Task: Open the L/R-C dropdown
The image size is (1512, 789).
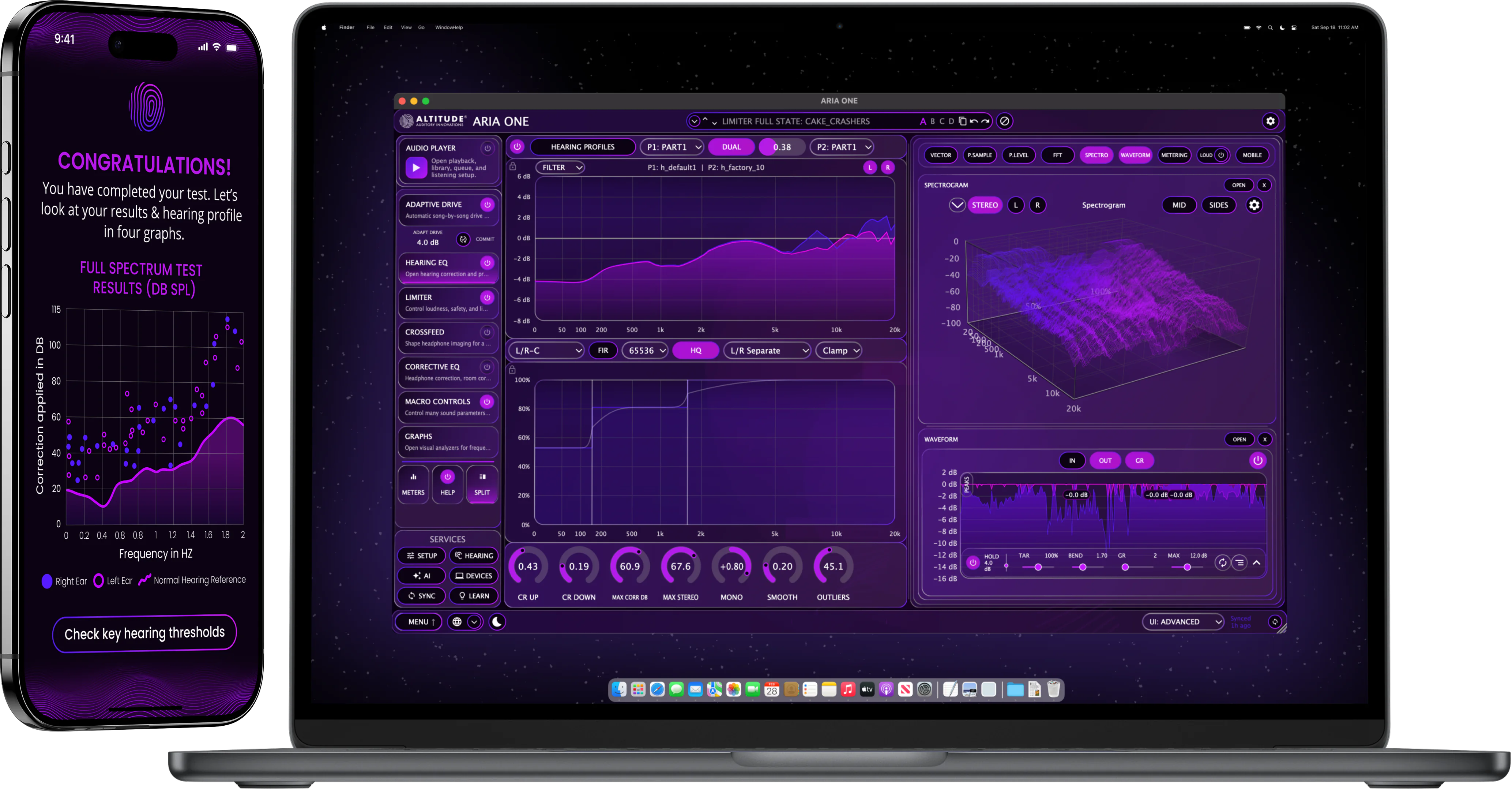Action: coord(546,351)
